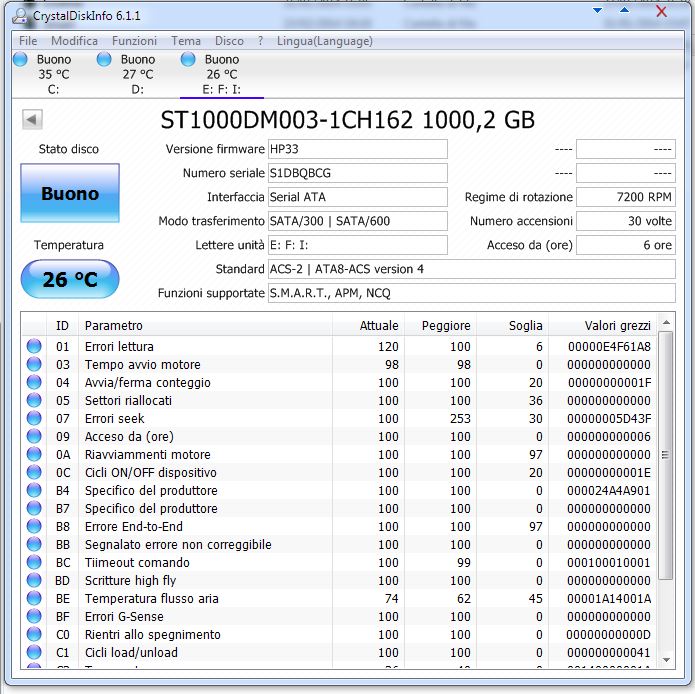Viewport: 695px width, 694px height.
Task: Open the Funzioni menu
Action: pos(134,41)
